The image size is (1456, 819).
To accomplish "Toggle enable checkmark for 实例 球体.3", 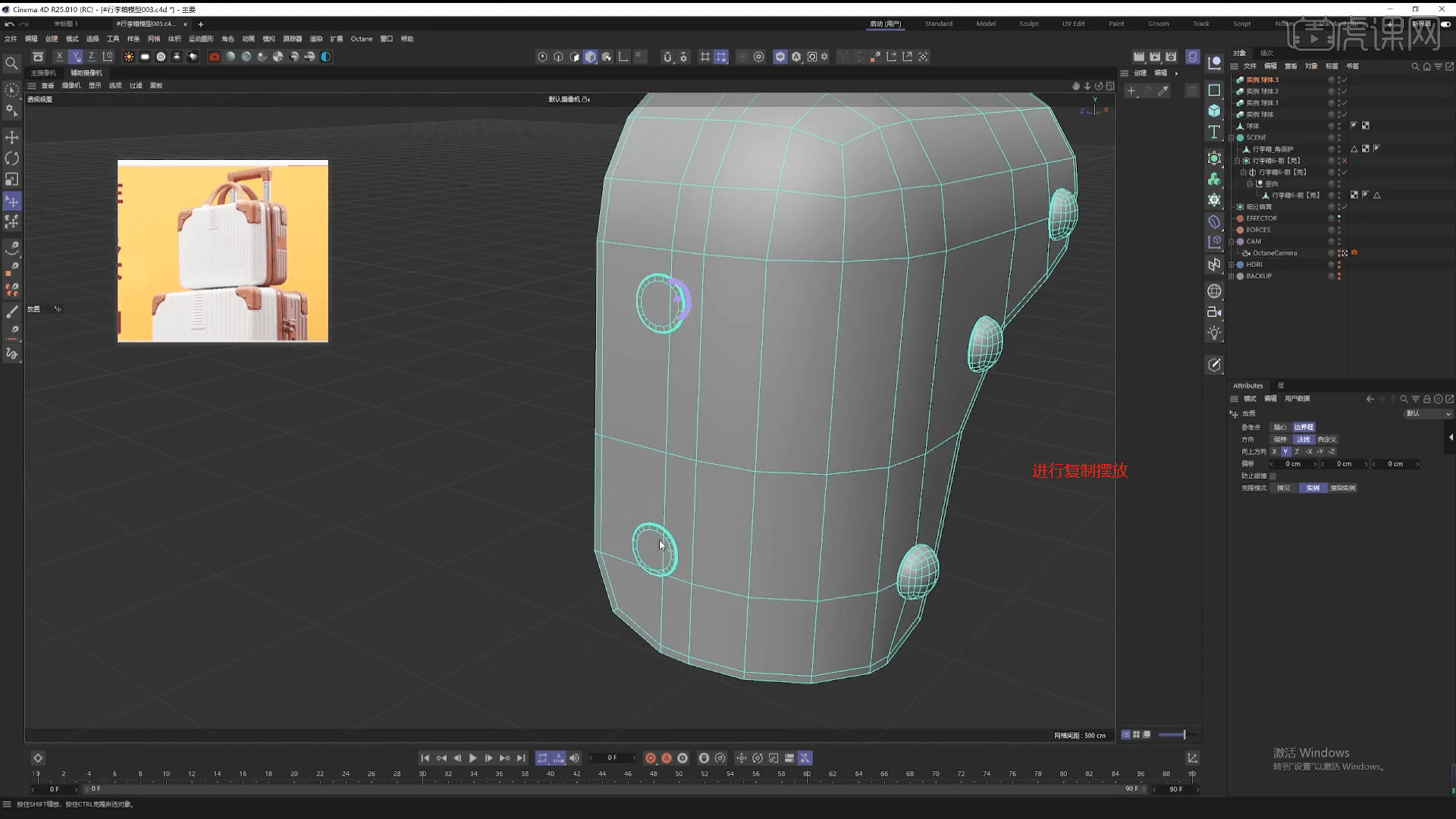I will tap(1344, 80).
